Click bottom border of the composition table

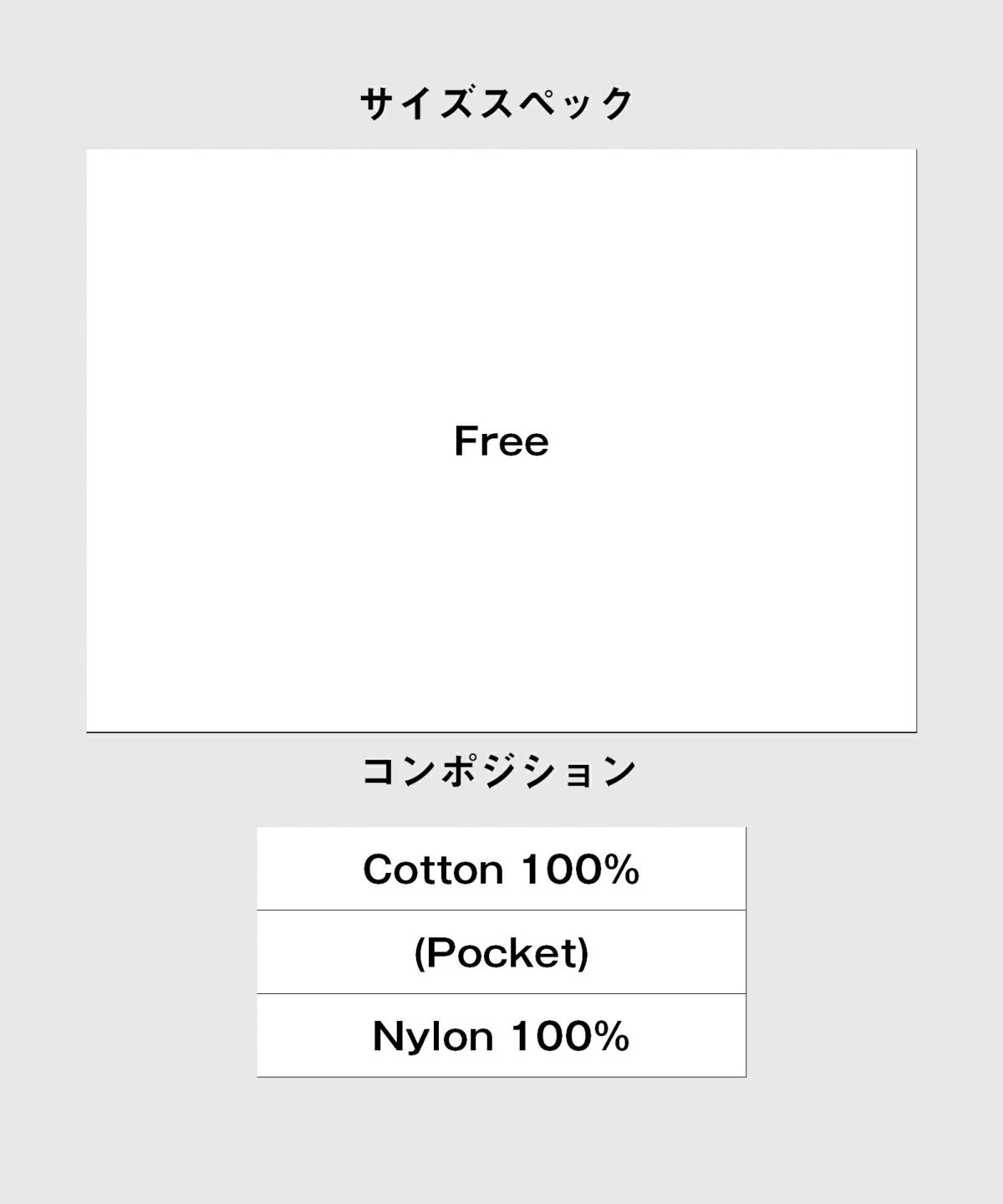[501, 1076]
